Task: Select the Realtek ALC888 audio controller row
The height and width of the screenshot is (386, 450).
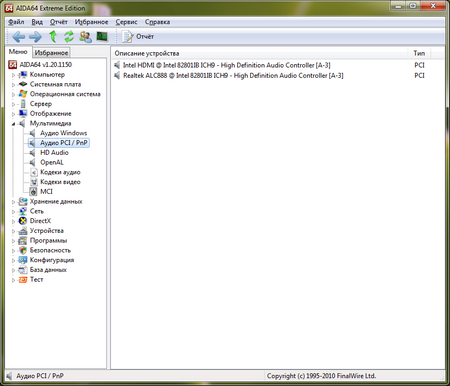Action: coord(278,75)
